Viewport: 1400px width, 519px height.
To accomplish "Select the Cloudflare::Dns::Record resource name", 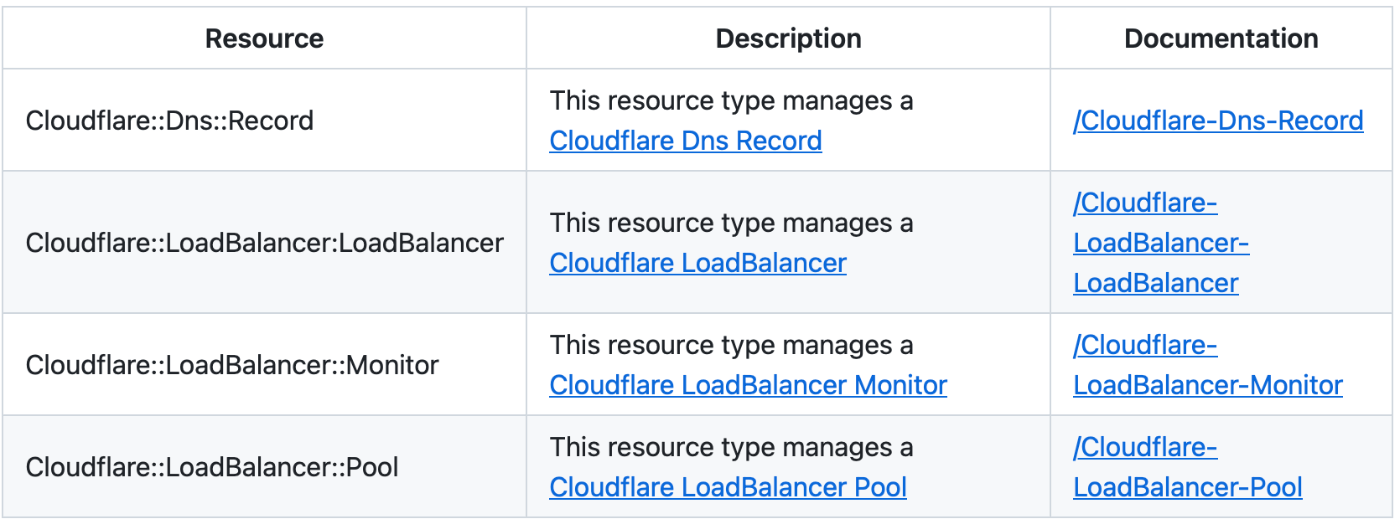I will [169, 121].
